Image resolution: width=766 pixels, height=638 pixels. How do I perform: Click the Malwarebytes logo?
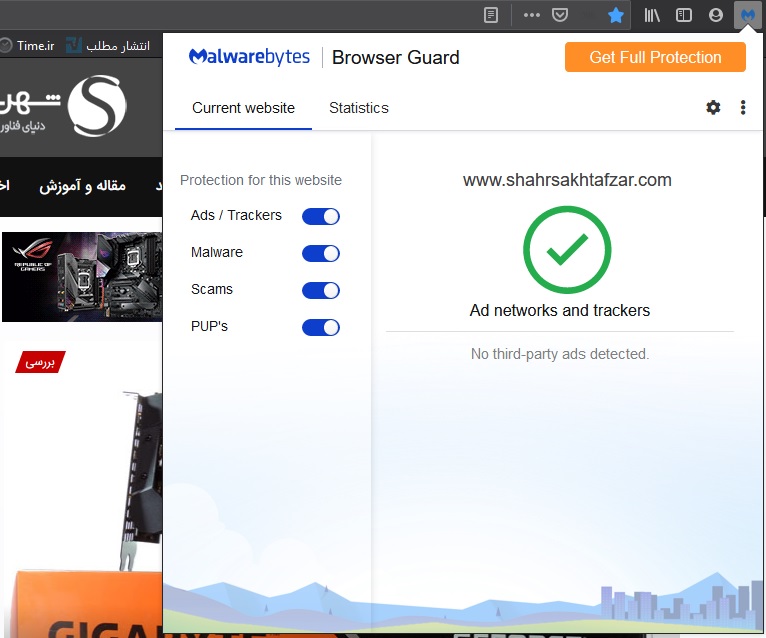click(249, 57)
